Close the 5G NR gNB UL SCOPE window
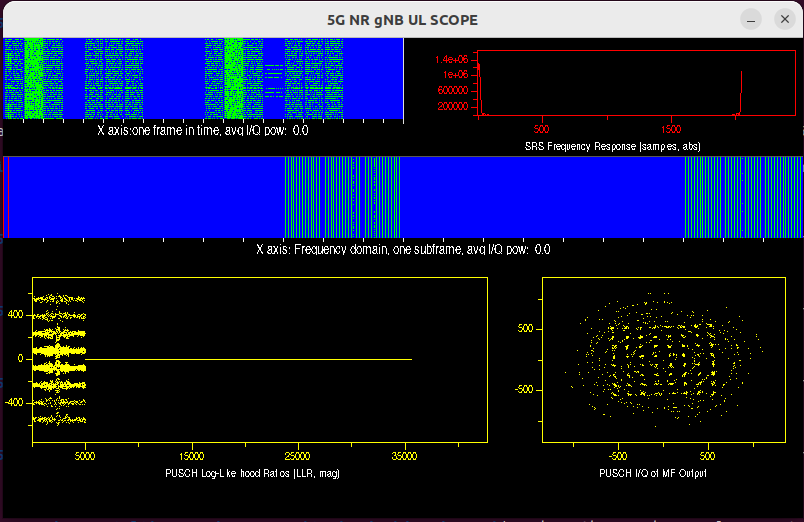The height and width of the screenshot is (522, 804). (780, 19)
